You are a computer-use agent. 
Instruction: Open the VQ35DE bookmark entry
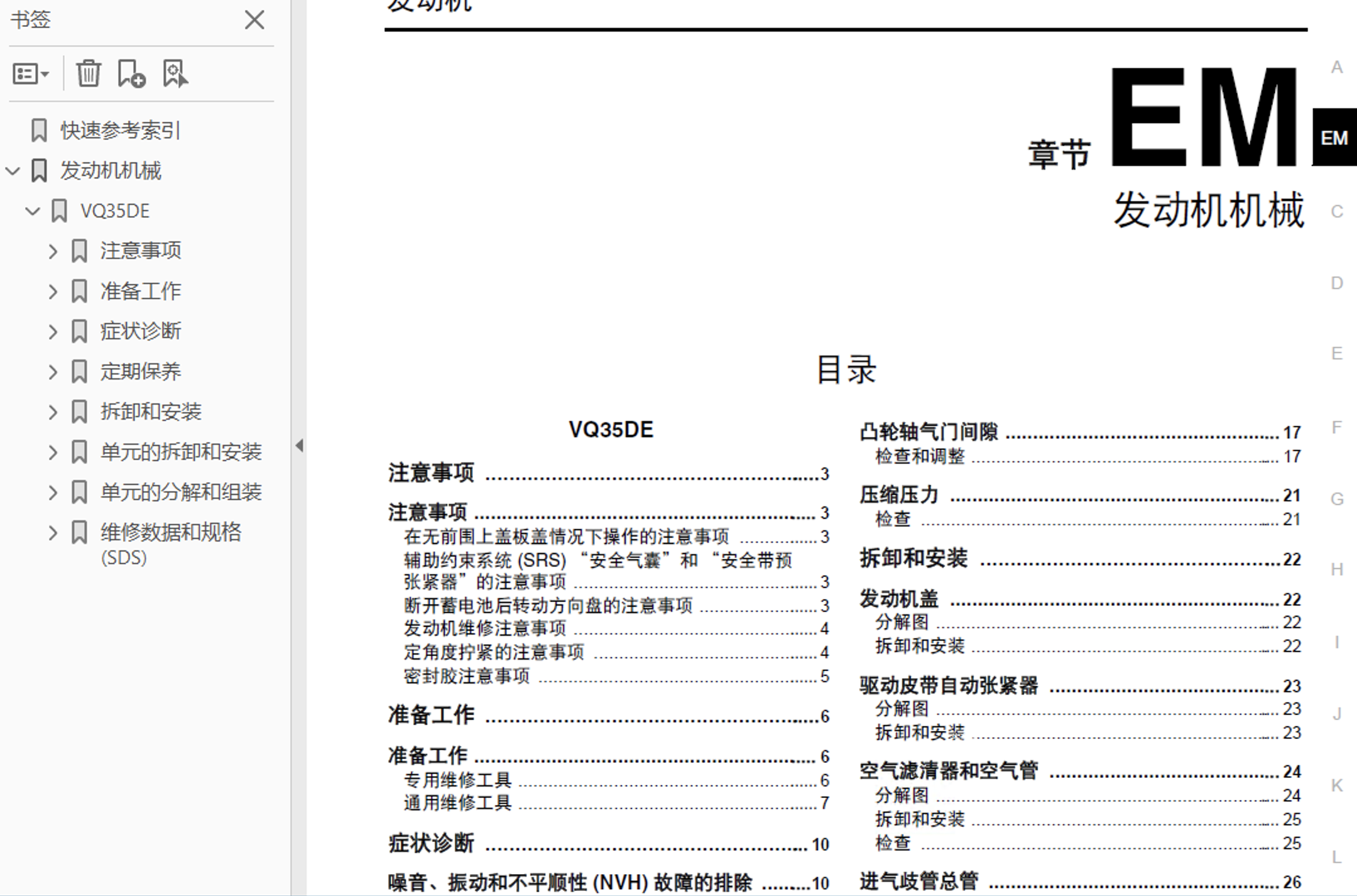pyautogui.click(x=115, y=211)
